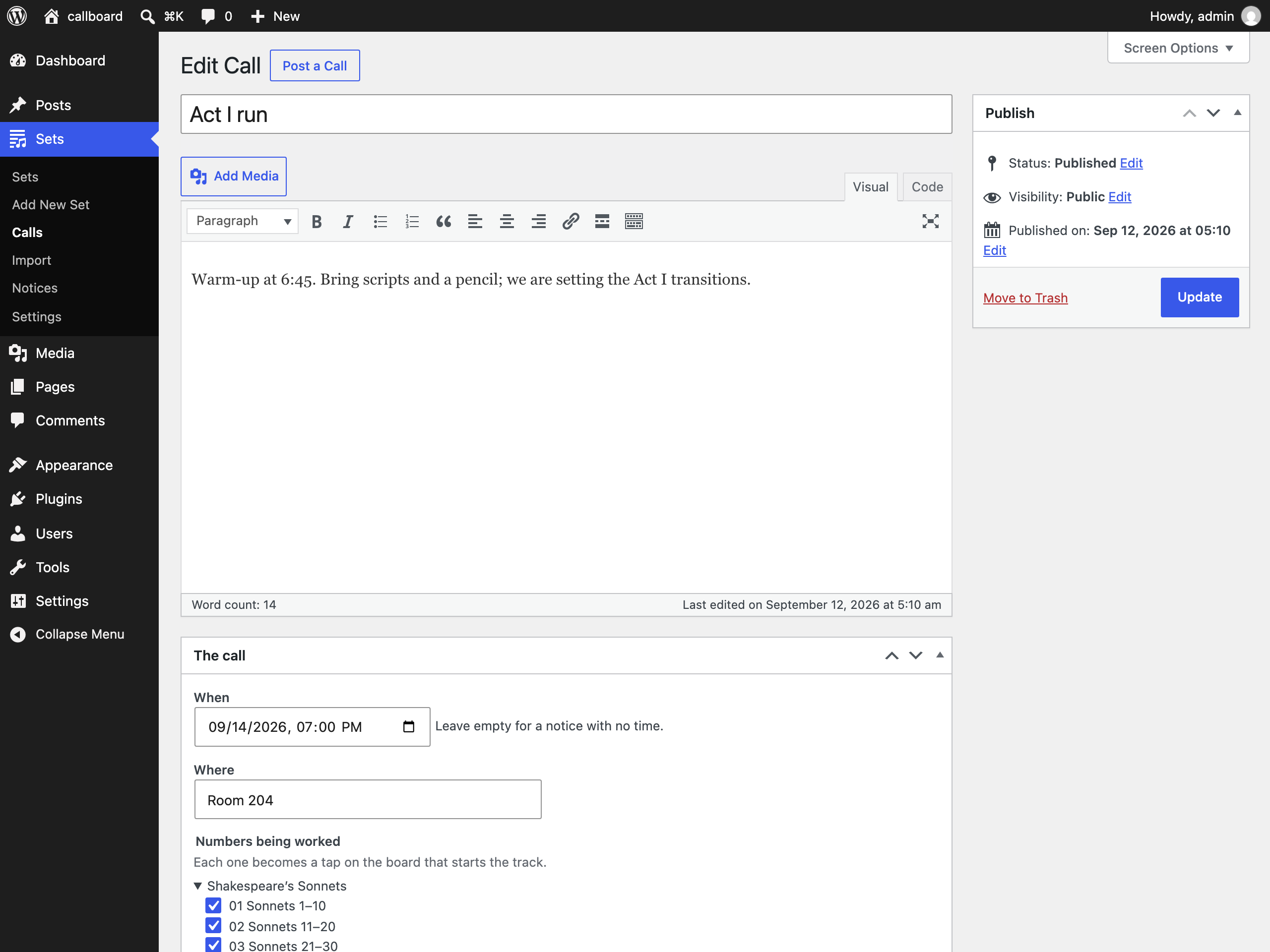This screenshot has height=952, width=1270.
Task: Edit the Public visibility setting
Action: point(1120,197)
